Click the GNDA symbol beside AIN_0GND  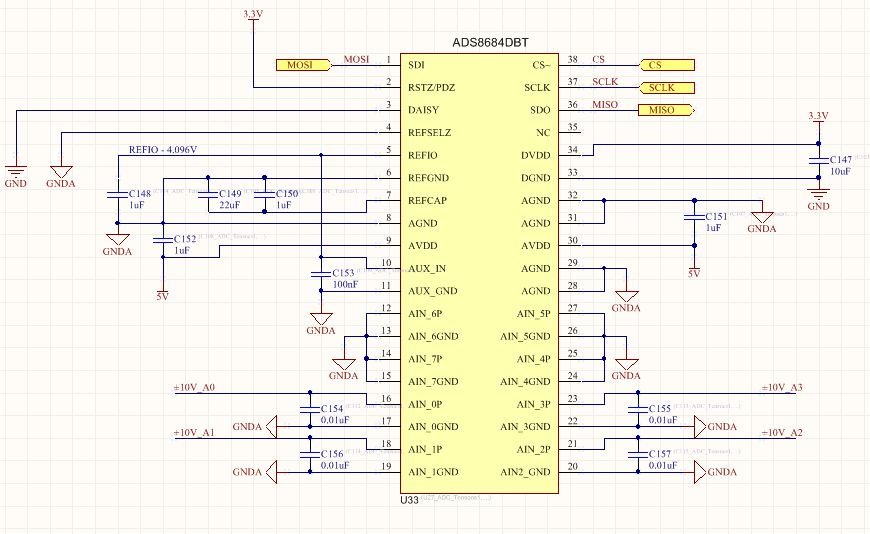(271, 427)
